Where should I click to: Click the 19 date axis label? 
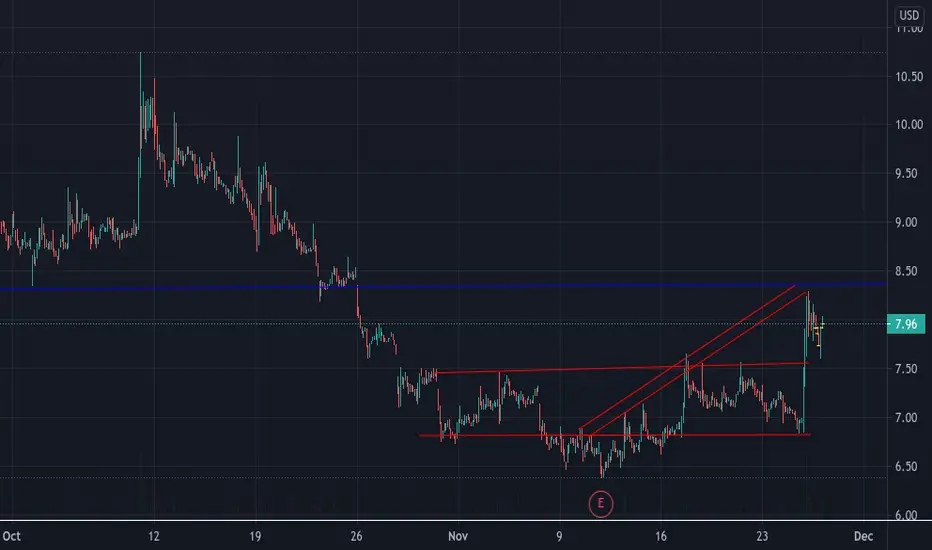tap(255, 536)
